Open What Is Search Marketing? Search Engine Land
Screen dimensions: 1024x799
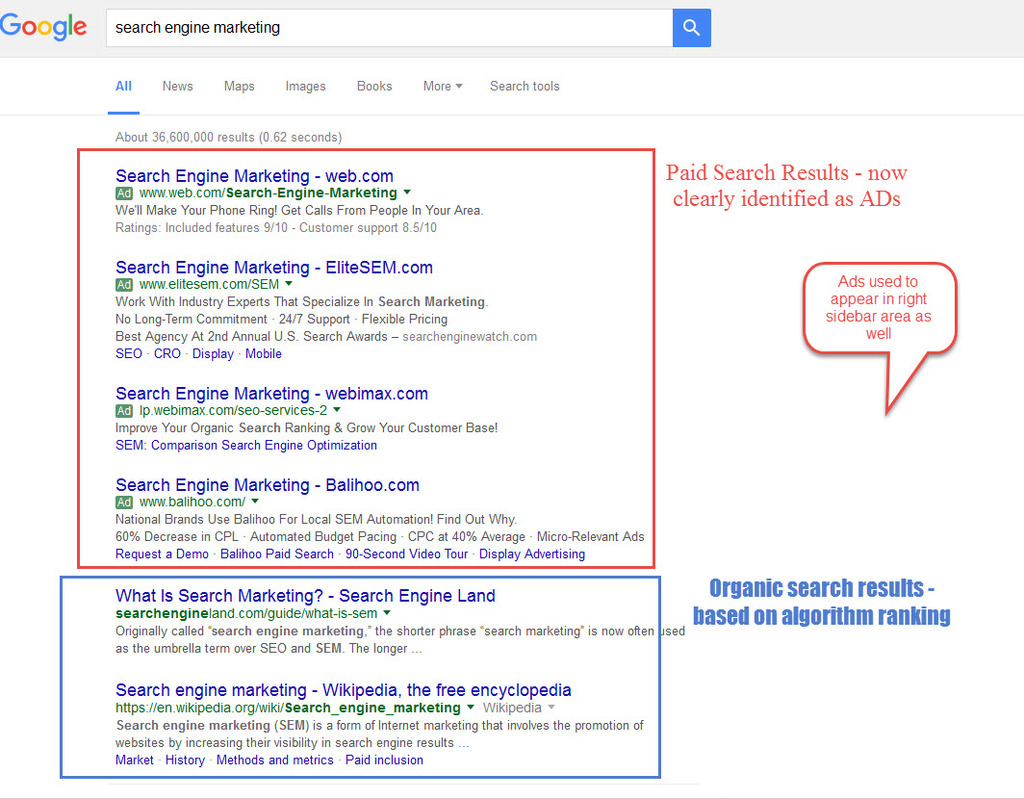click(x=305, y=596)
